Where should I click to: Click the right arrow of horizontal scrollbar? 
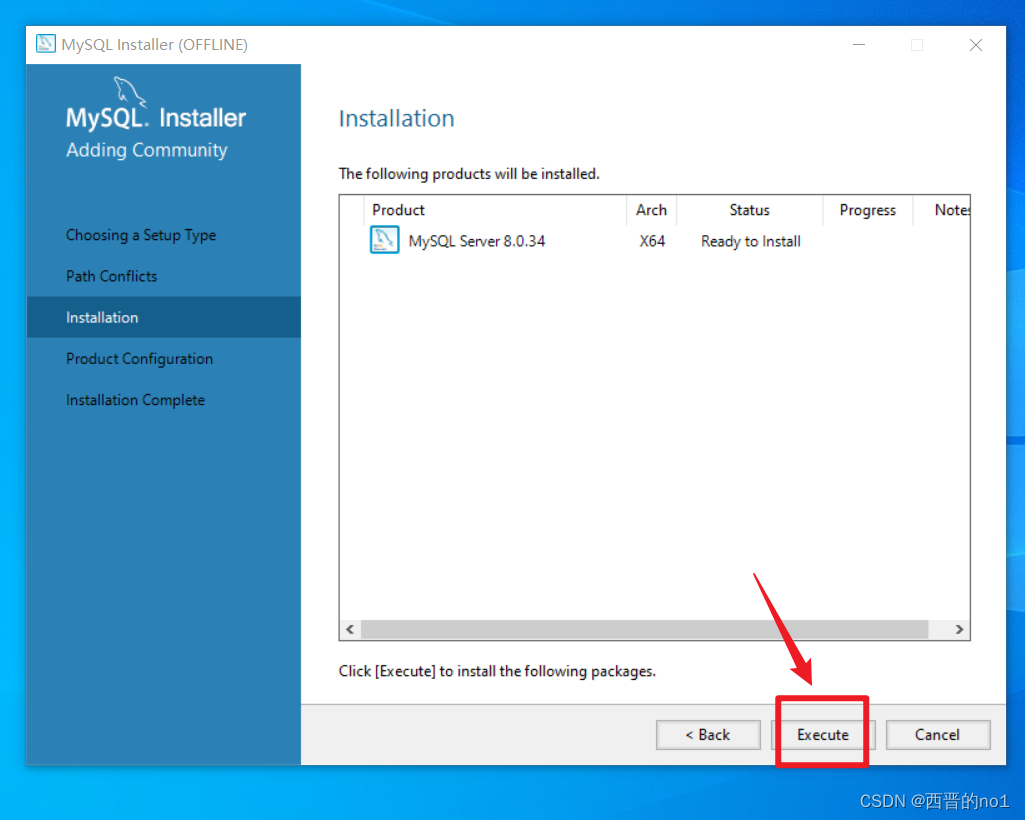point(959,629)
